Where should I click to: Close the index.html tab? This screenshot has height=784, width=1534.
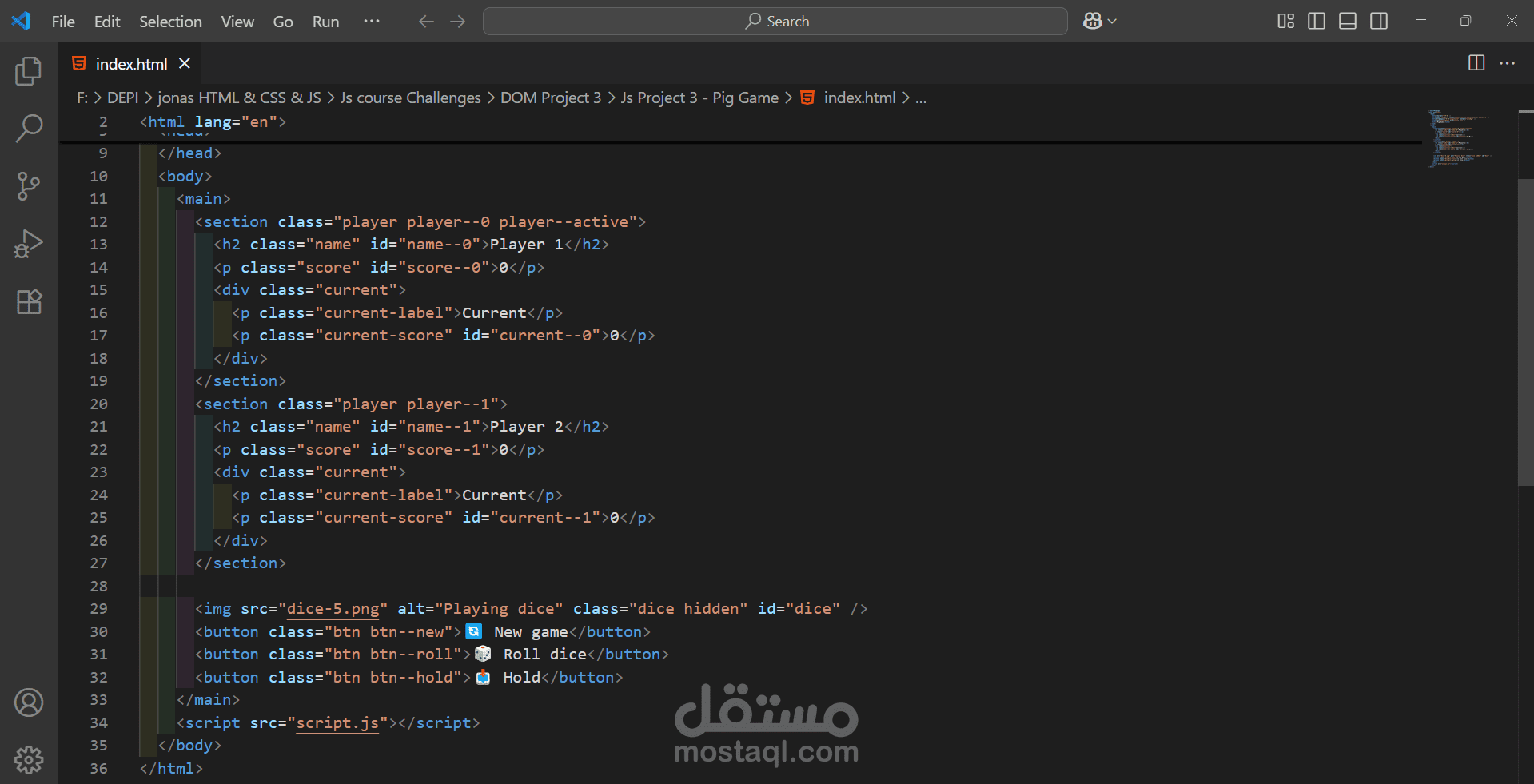(x=185, y=63)
